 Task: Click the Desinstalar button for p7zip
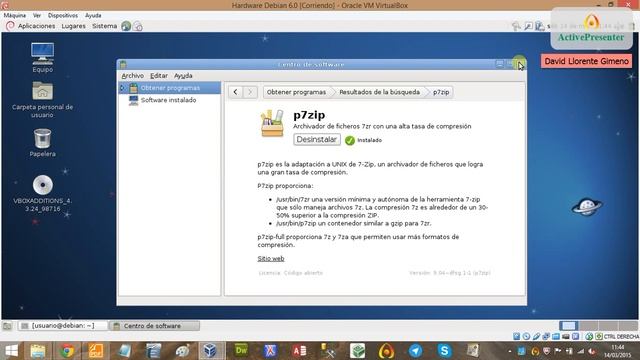coord(317,139)
